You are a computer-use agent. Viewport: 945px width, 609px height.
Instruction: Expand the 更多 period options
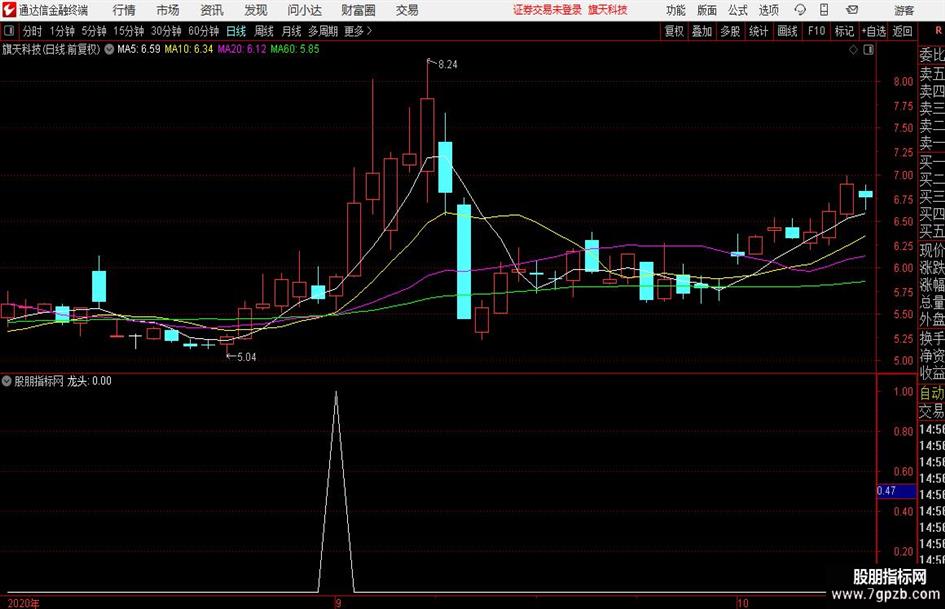tap(358, 31)
